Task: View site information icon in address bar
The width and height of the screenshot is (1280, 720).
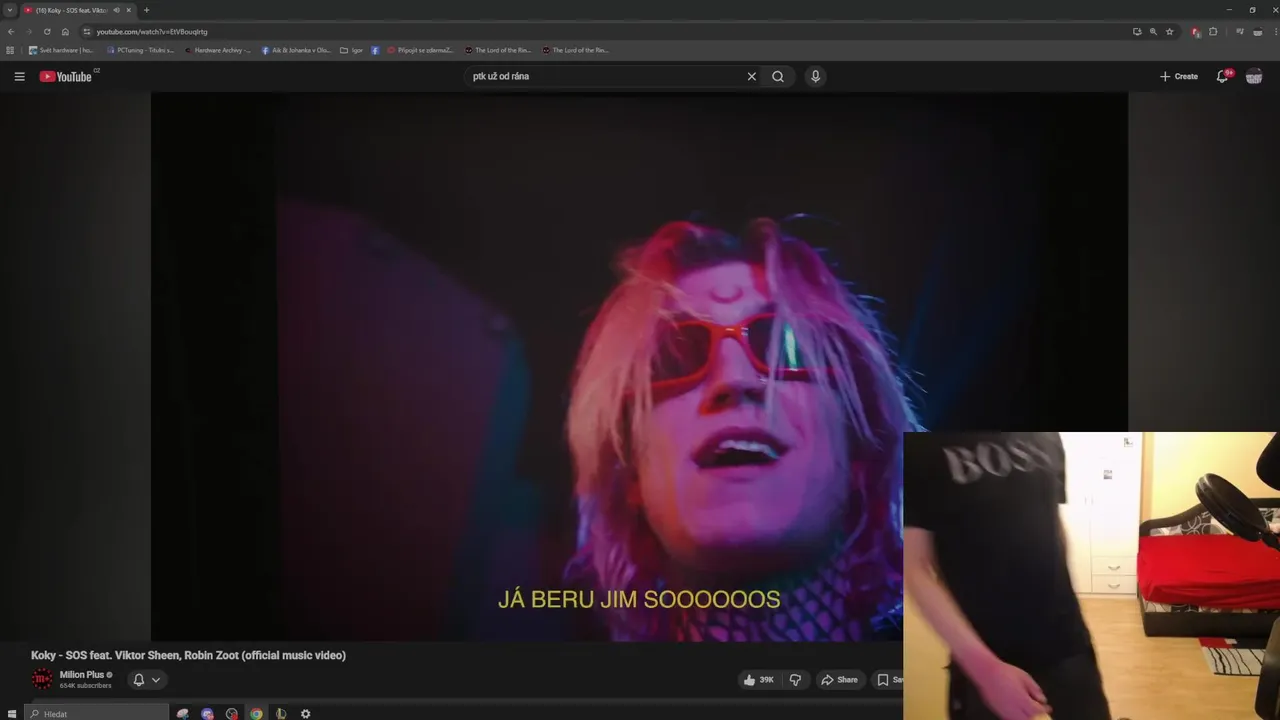Action: [87, 32]
